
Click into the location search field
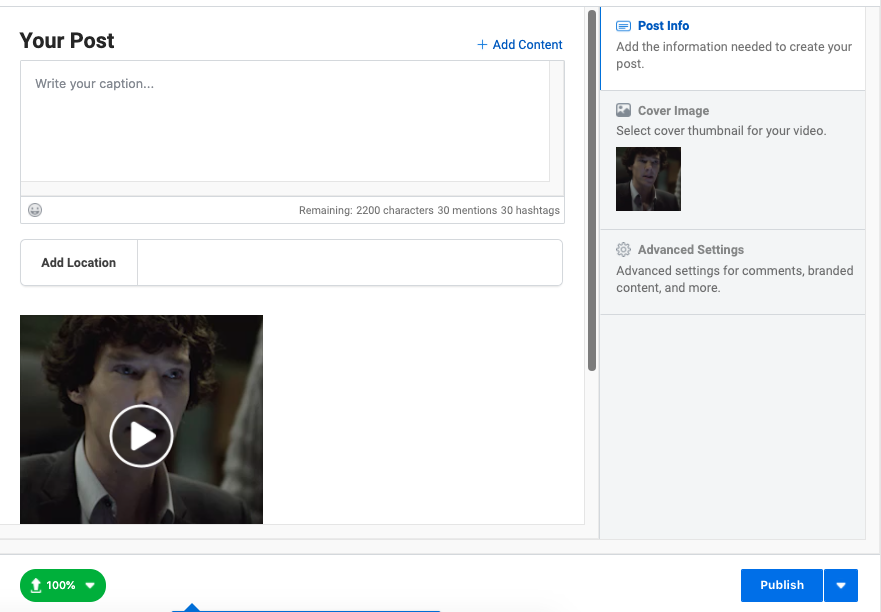pos(349,262)
